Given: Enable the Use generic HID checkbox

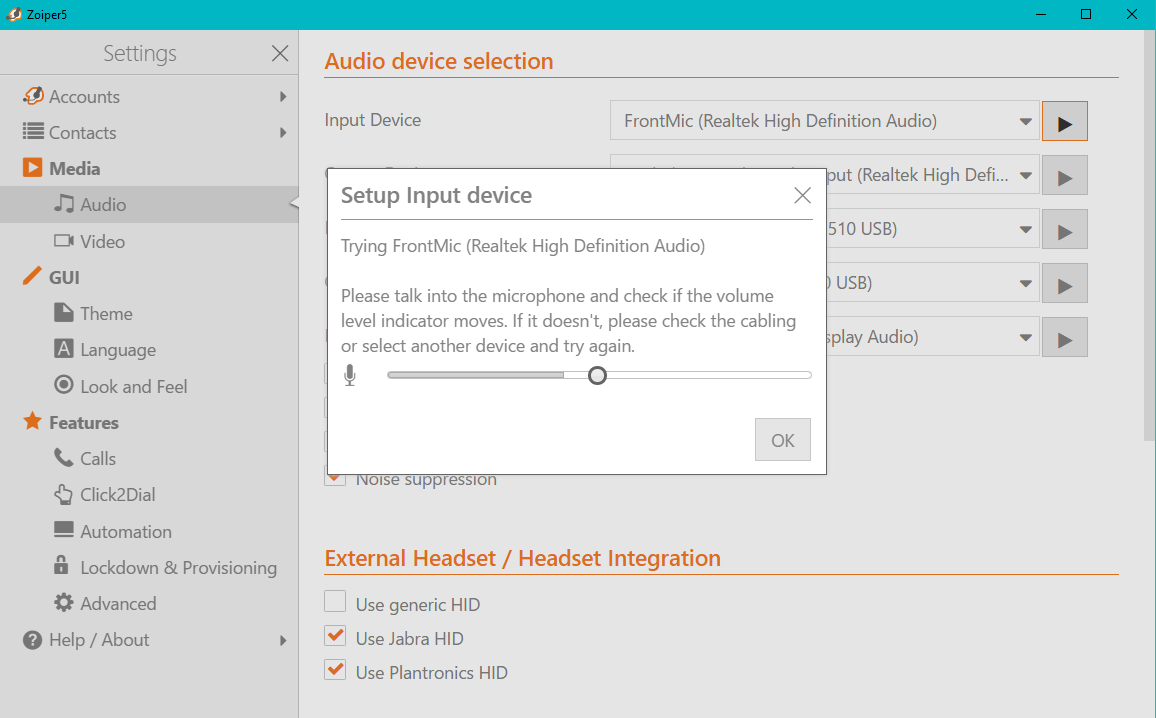Looking at the screenshot, I should tap(335, 603).
